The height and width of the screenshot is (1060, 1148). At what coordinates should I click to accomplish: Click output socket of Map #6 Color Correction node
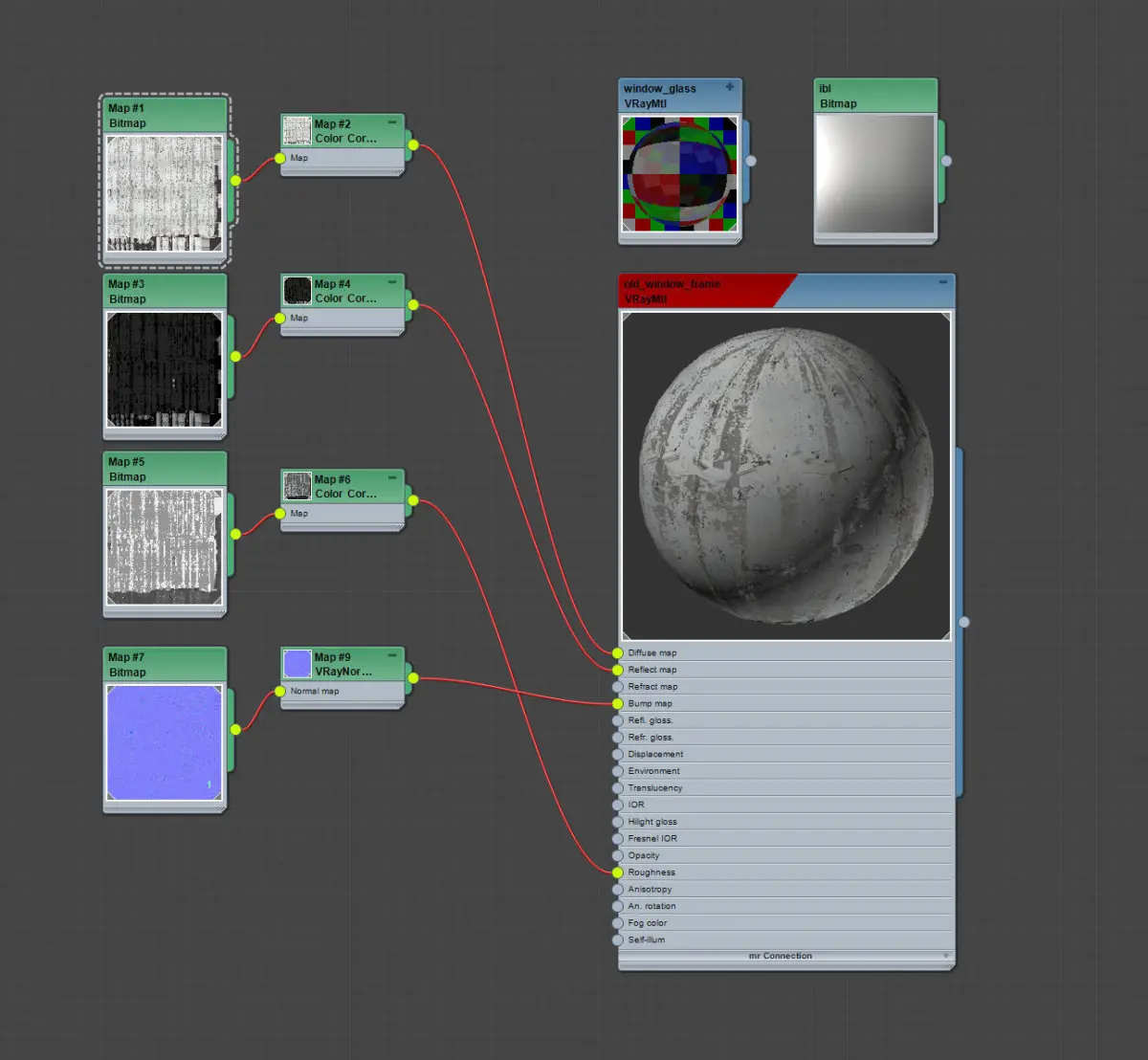tap(413, 500)
